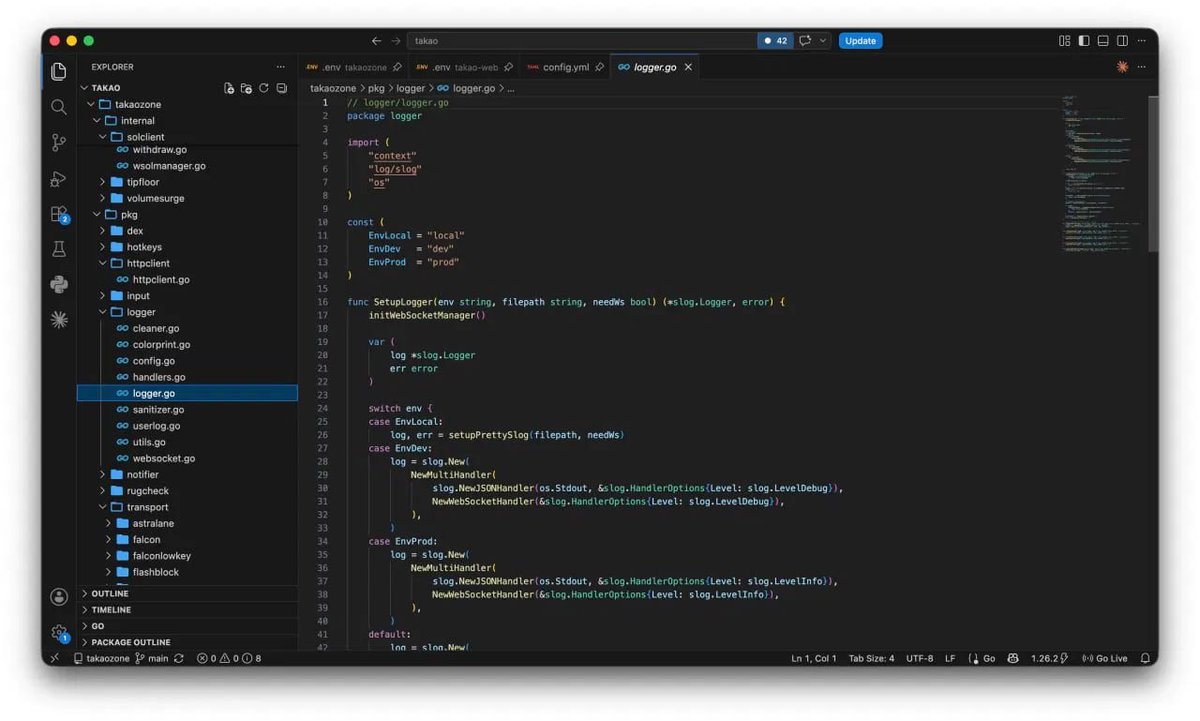Open handlers.go in the file tree
Screen dimensions: 1200x721
pyautogui.click(x=187, y=377)
